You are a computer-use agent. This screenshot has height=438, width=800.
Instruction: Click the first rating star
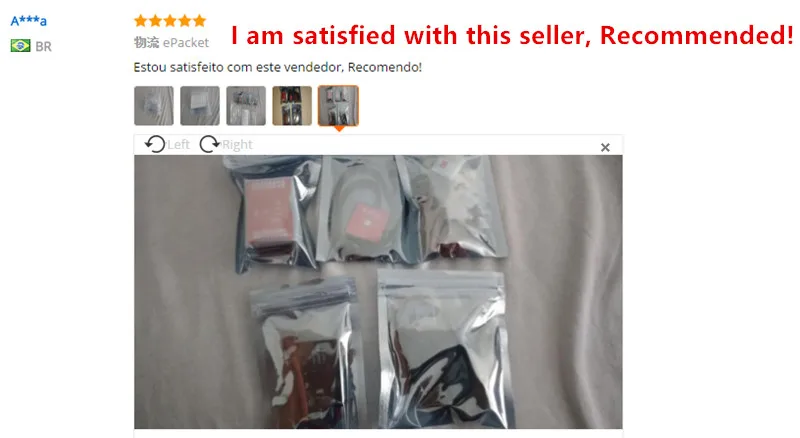click(x=141, y=20)
